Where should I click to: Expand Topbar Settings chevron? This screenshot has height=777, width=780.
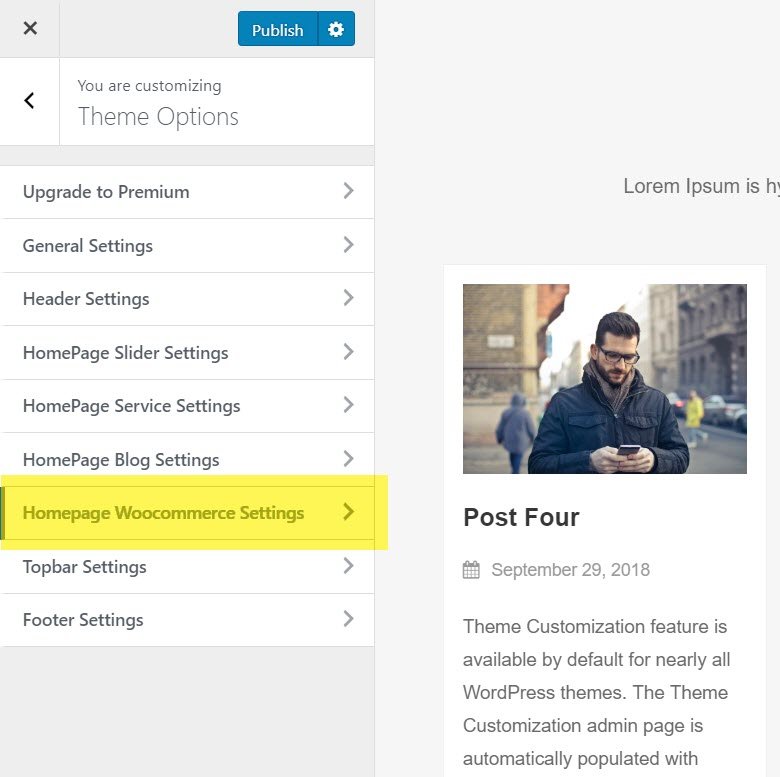pos(348,566)
